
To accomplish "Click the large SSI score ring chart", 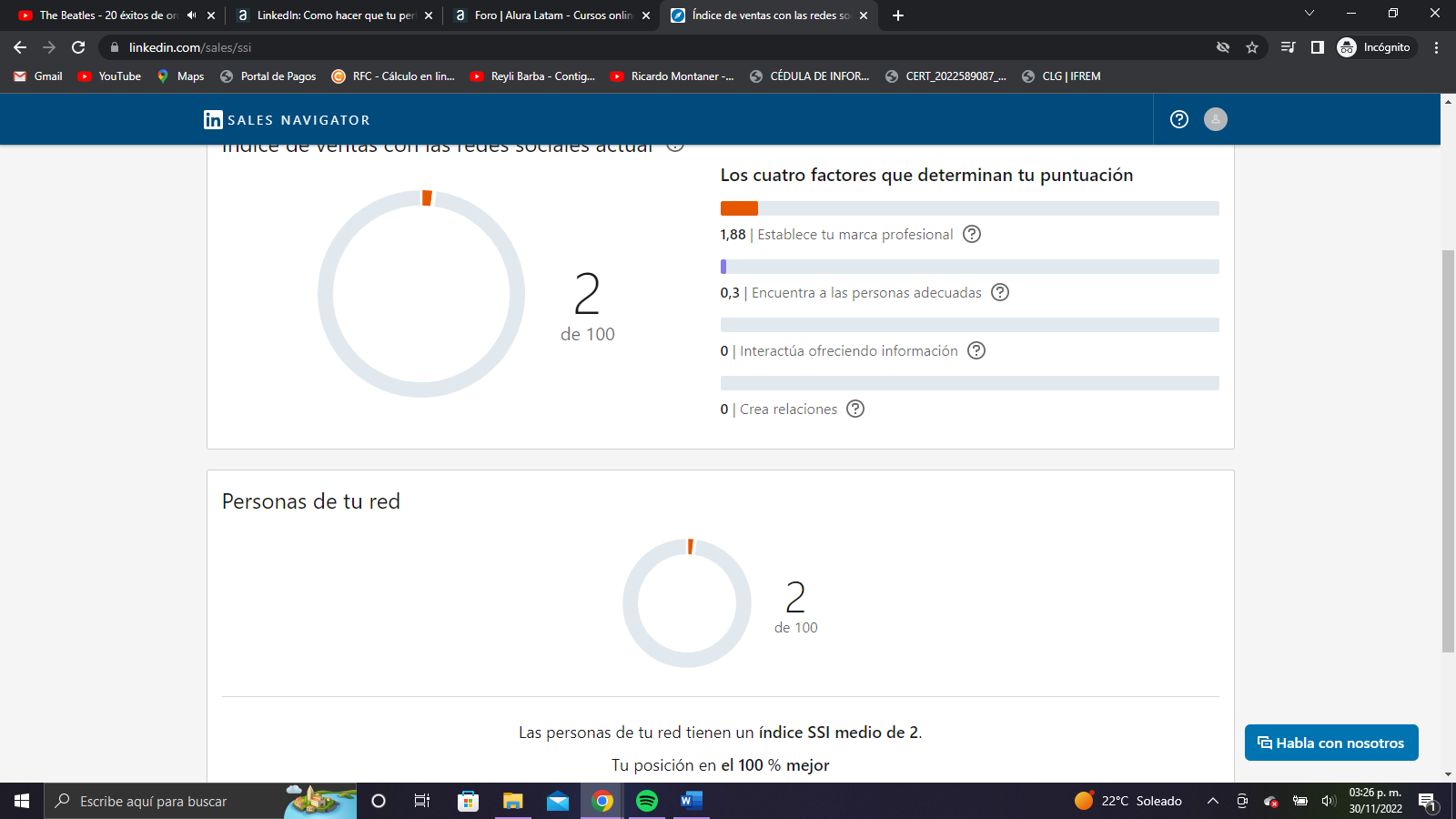I will (x=421, y=293).
